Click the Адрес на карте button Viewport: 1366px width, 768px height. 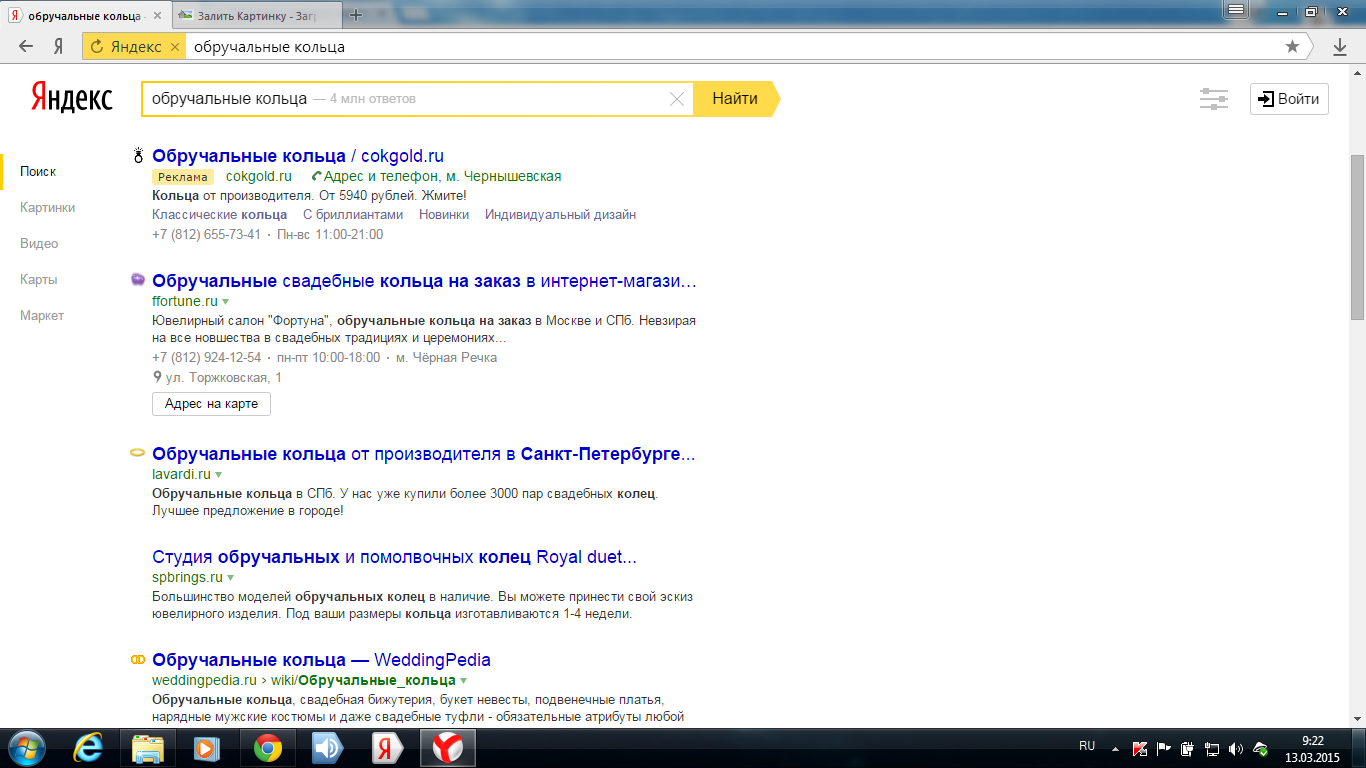tap(211, 404)
